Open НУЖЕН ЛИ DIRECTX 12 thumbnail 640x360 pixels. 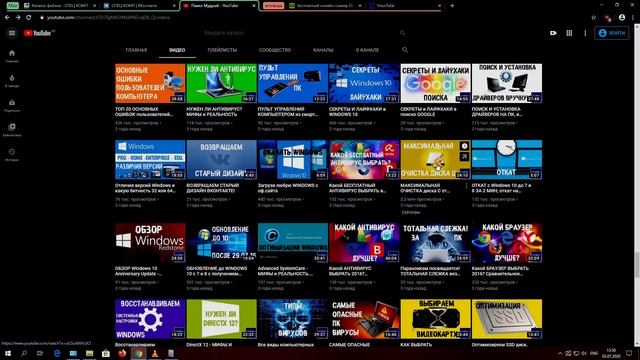click(x=221, y=319)
